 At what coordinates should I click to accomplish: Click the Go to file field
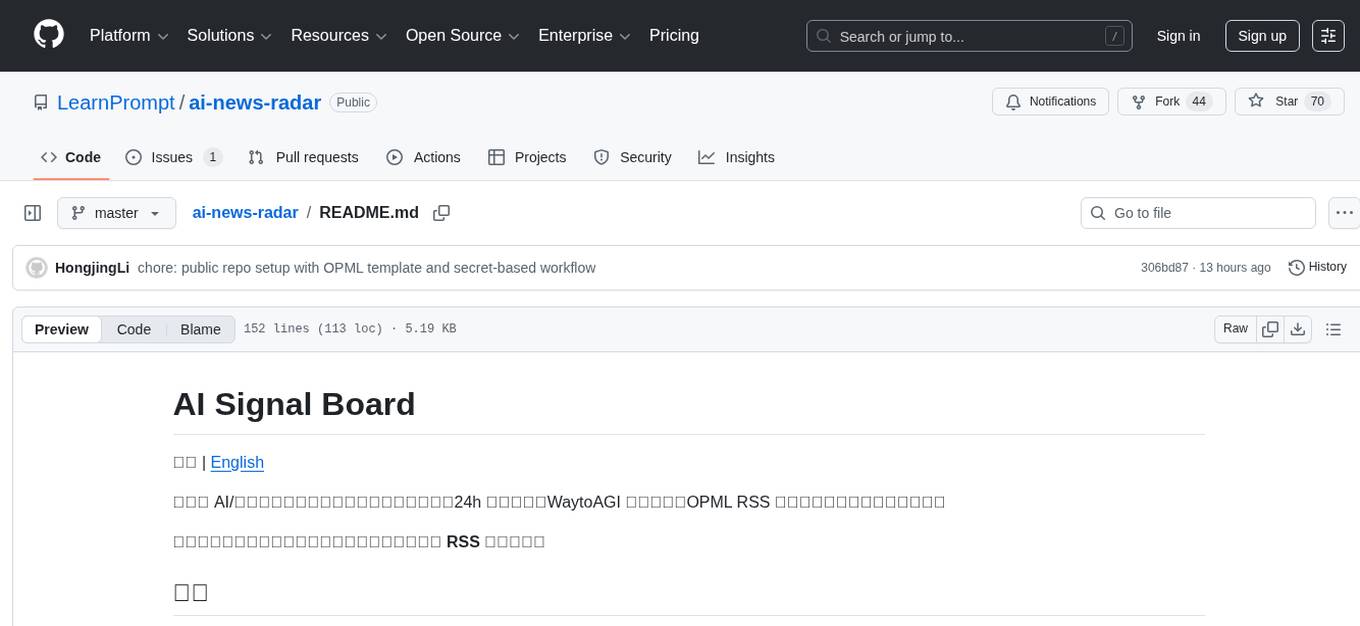tap(1198, 213)
